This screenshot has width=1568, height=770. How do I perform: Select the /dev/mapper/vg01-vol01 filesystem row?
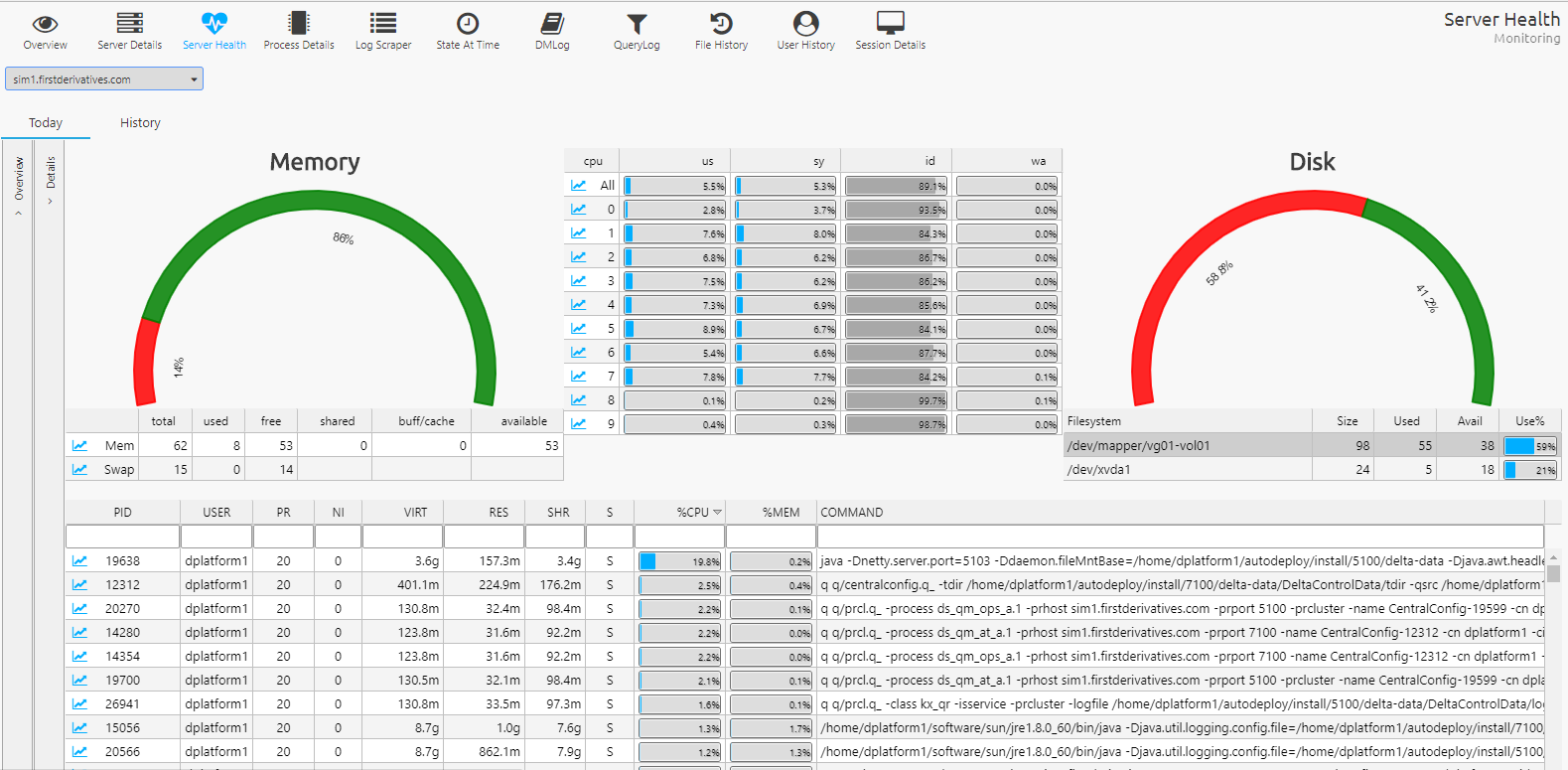pos(1312,445)
